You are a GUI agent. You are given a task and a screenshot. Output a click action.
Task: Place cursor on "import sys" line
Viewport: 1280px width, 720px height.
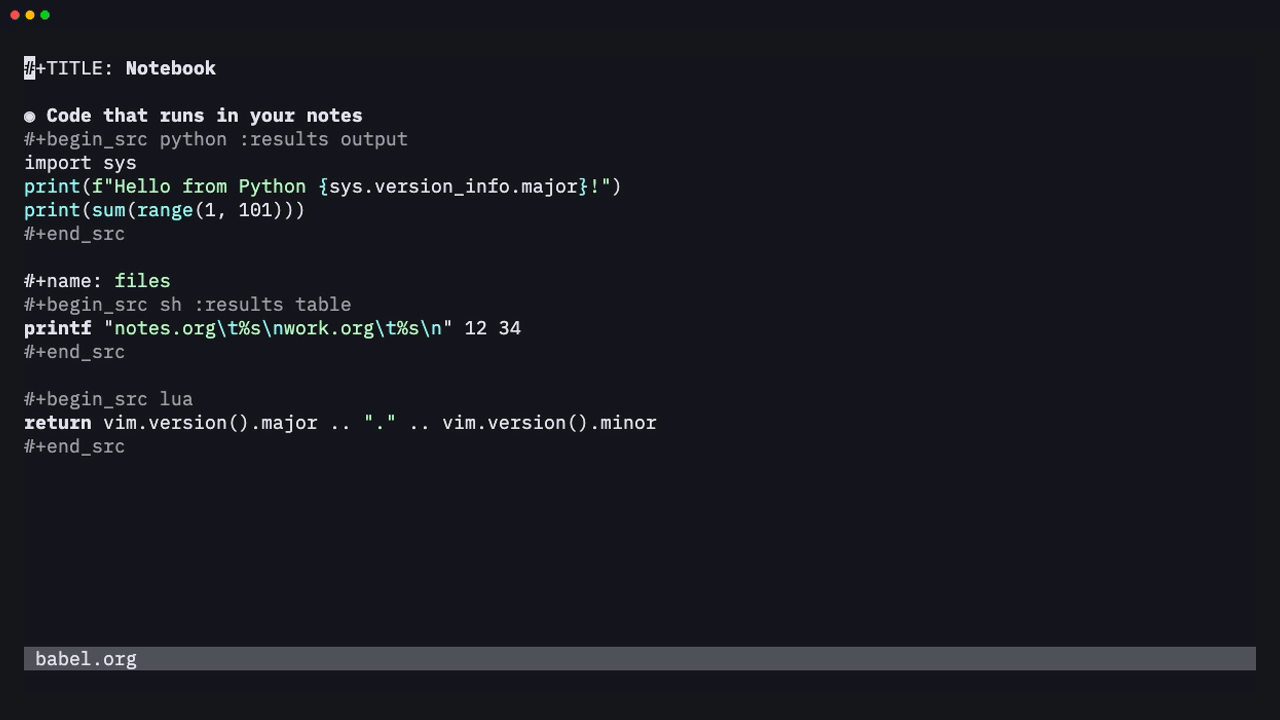(80, 163)
